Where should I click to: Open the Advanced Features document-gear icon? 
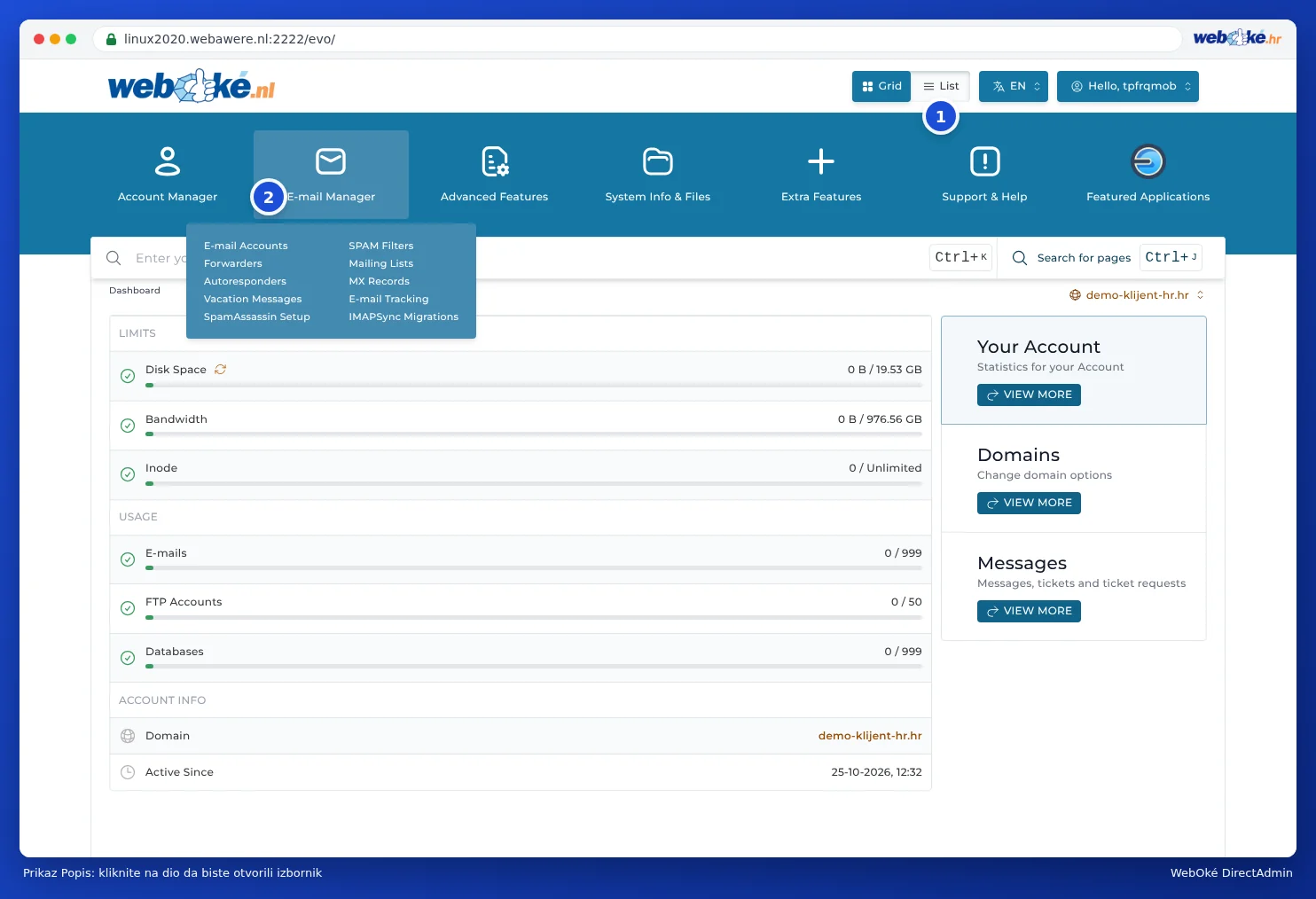pos(495,161)
